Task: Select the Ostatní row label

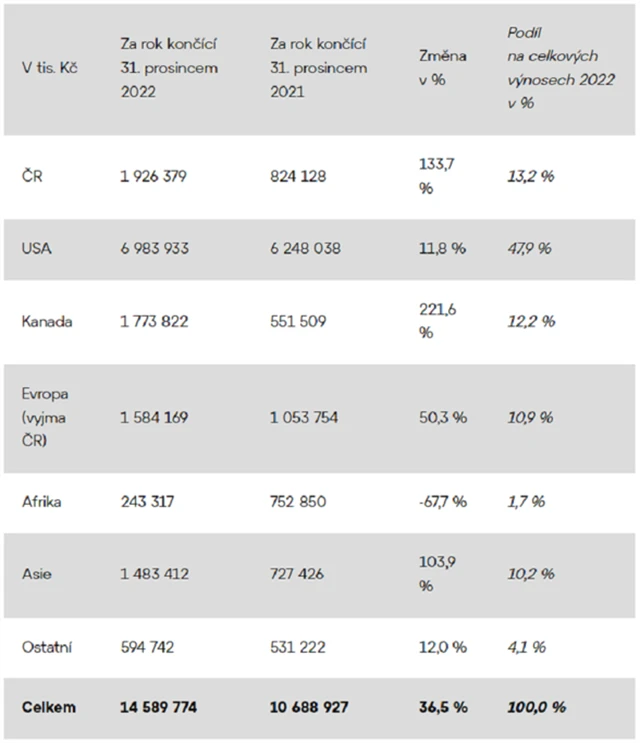Action: click(x=48, y=647)
